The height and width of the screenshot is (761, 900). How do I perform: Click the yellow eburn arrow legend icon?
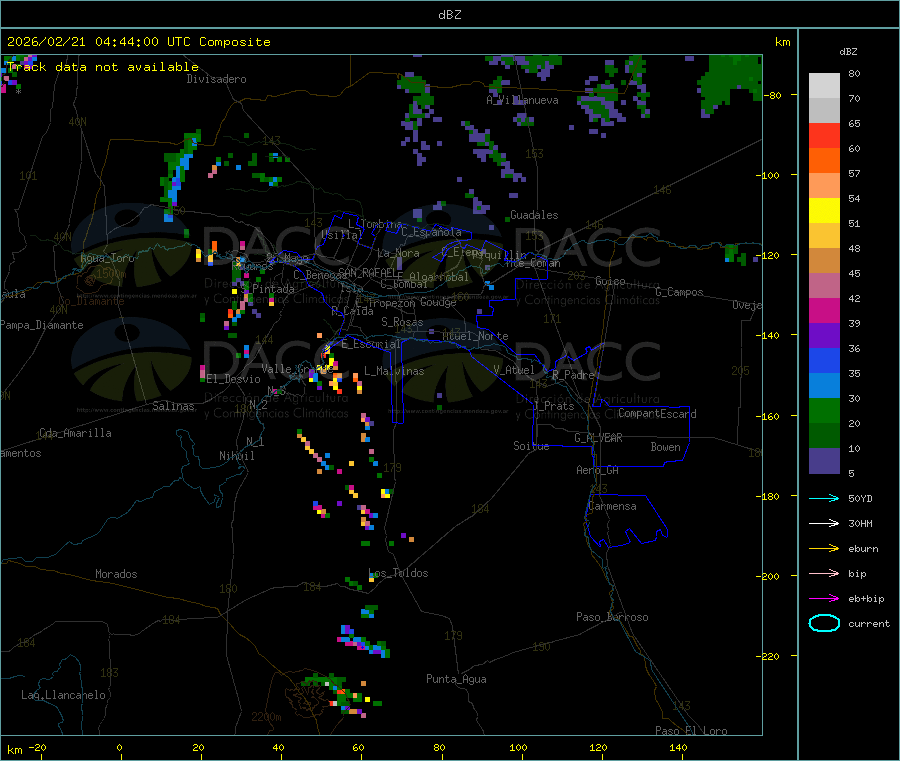coord(824,548)
